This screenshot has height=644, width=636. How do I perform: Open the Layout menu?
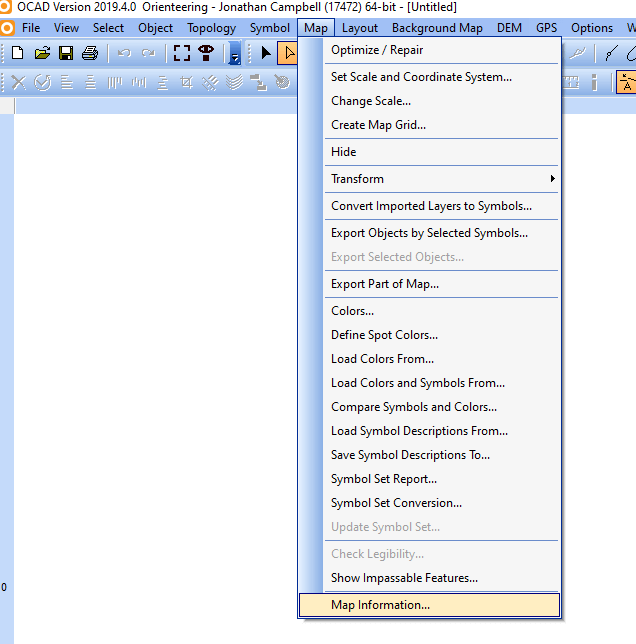coord(360,28)
